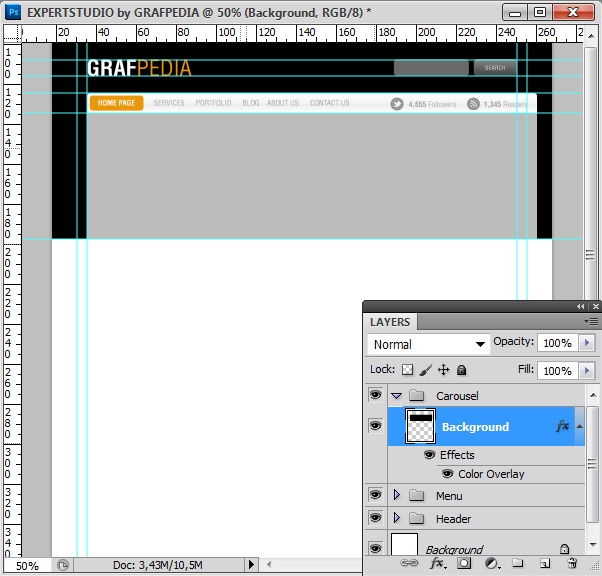Click the Layers panel resize grip corner

click(x=596, y=566)
